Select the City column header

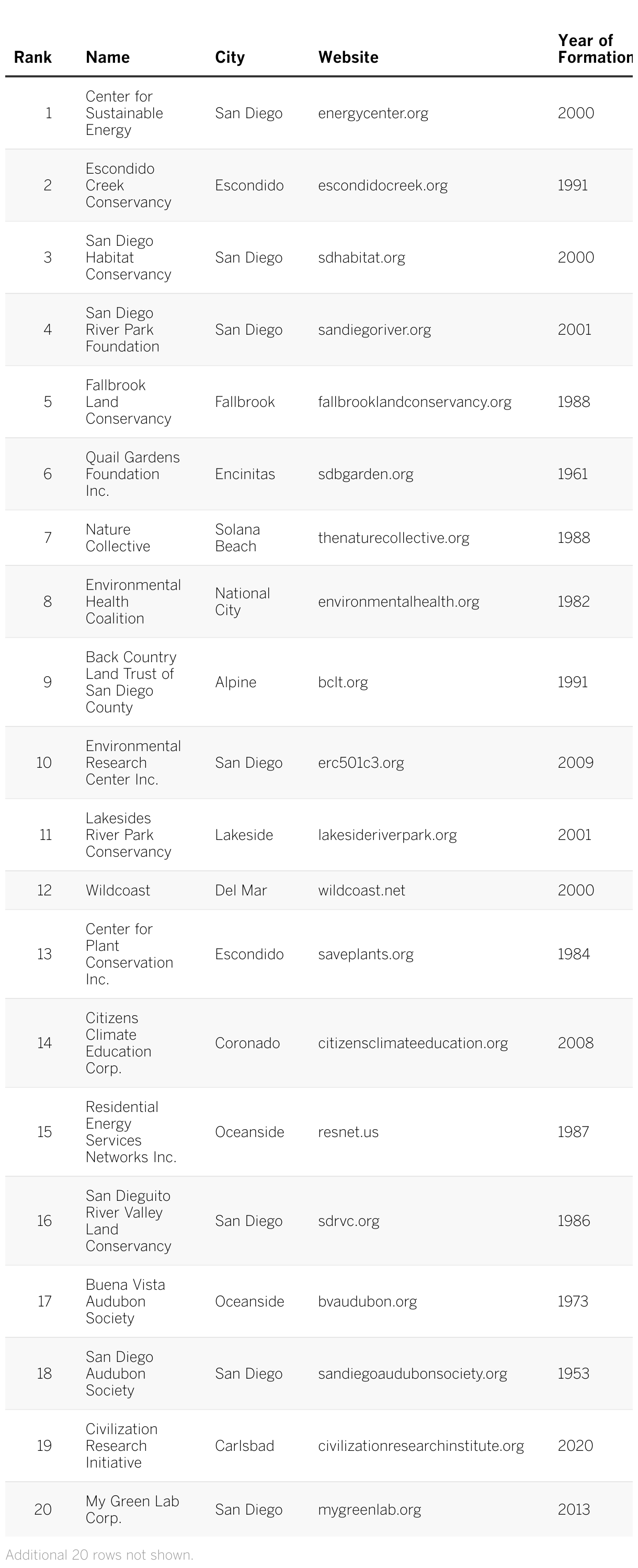click(230, 57)
